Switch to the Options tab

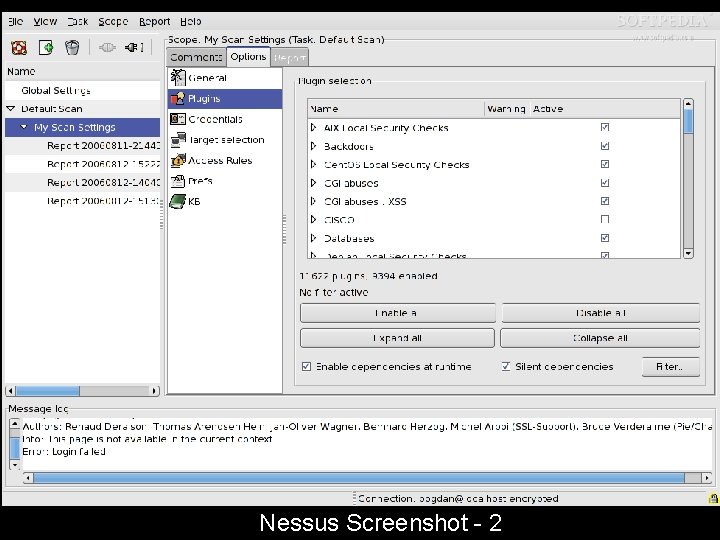pyautogui.click(x=248, y=56)
